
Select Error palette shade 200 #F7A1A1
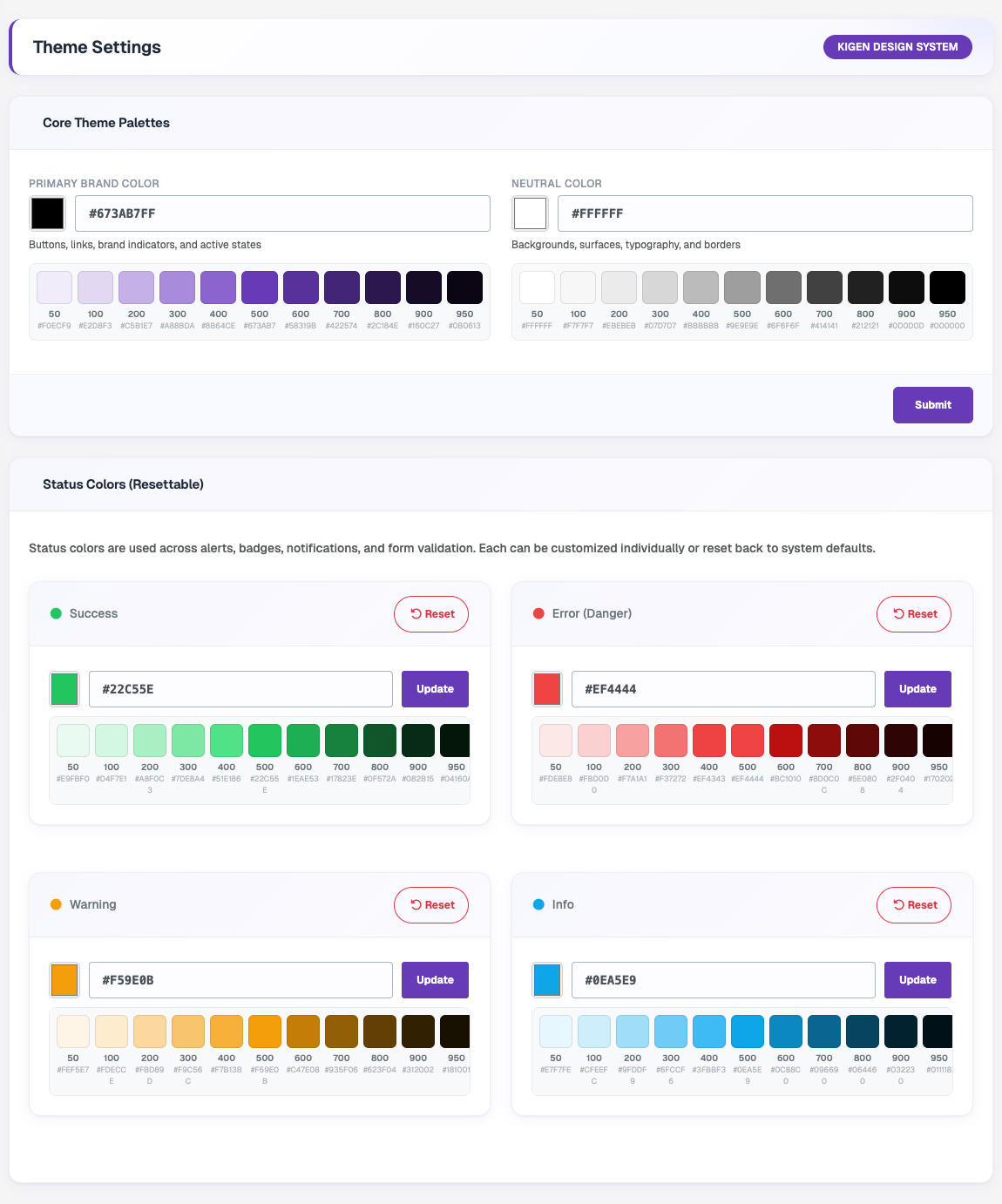(x=633, y=741)
